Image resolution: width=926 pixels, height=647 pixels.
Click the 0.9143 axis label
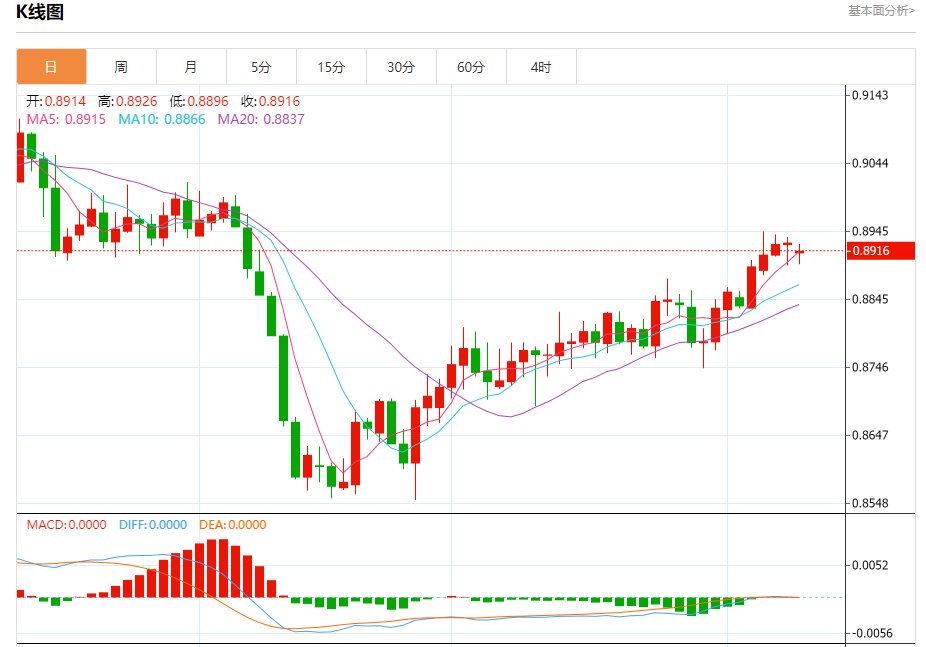[870, 95]
